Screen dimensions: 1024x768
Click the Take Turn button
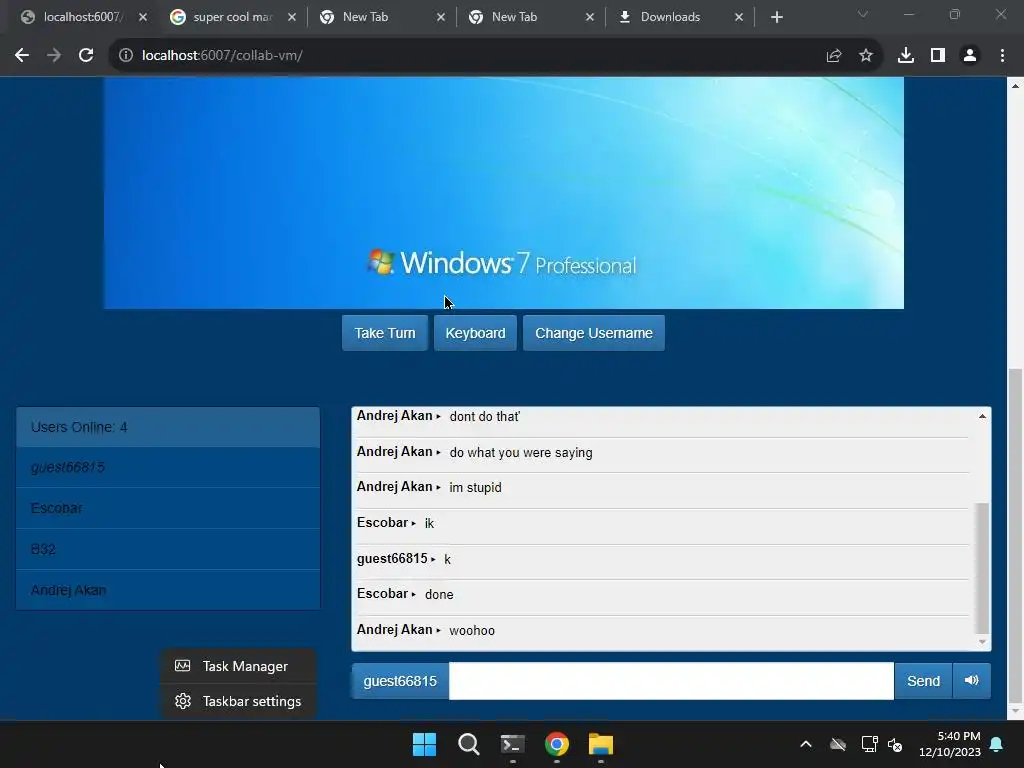385,333
